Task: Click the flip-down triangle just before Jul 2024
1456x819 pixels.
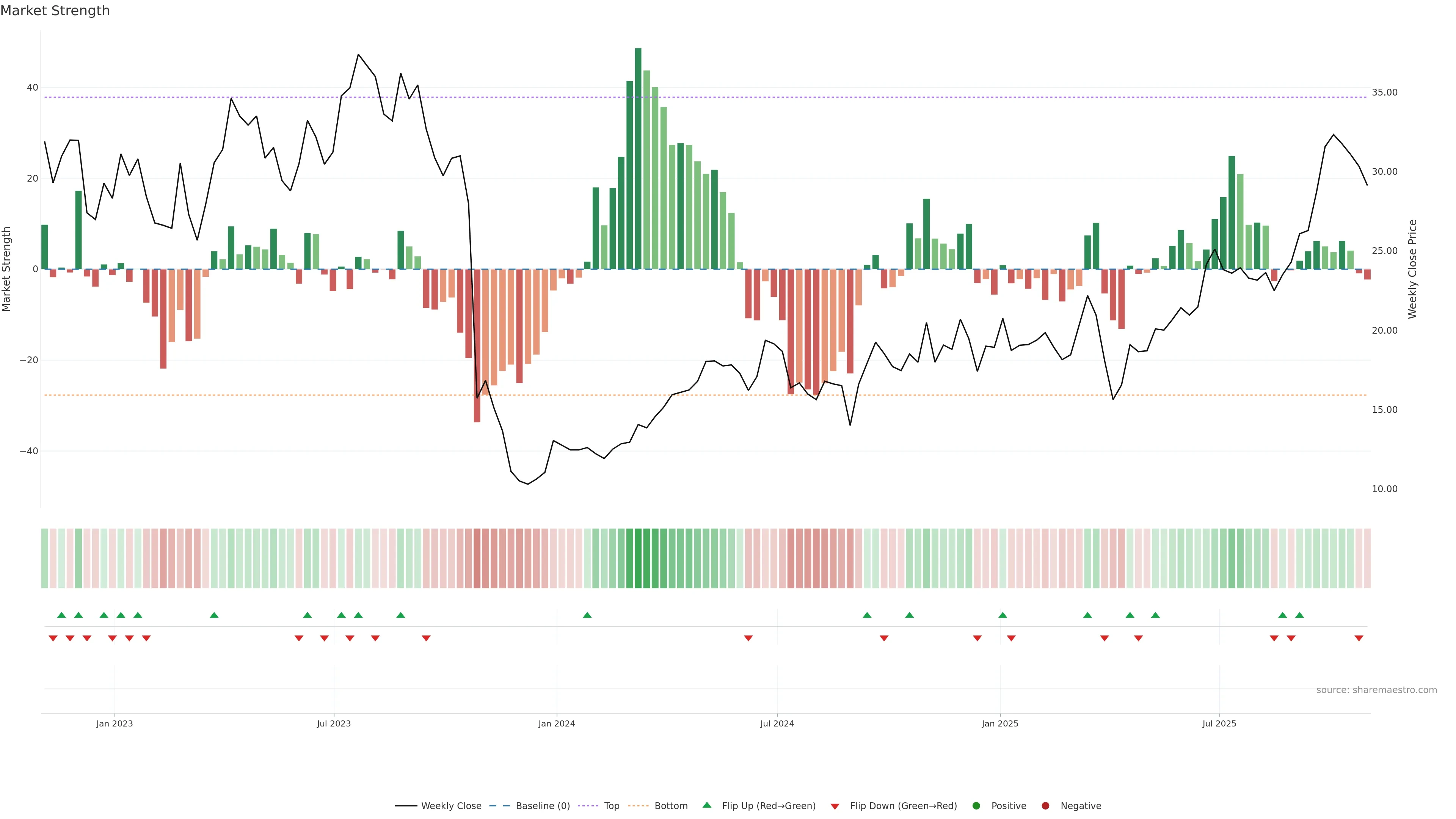Action: (748, 638)
